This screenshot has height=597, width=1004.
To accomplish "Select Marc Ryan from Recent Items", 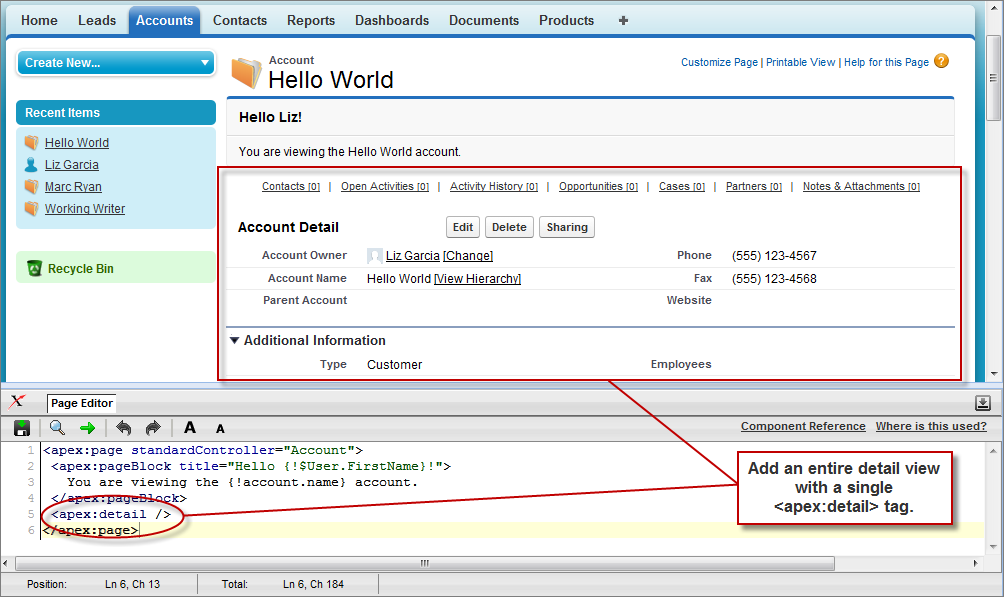I will click(x=72, y=186).
